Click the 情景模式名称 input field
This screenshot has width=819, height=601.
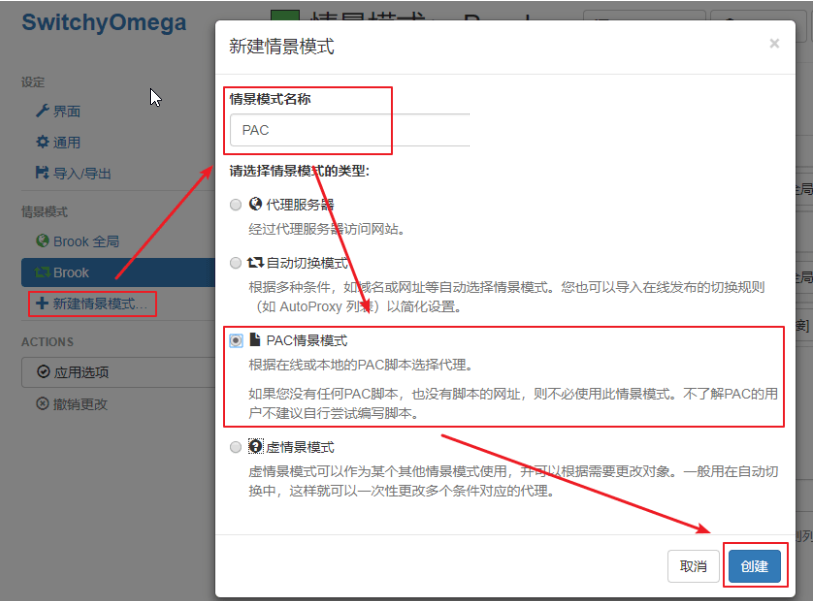coord(349,130)
